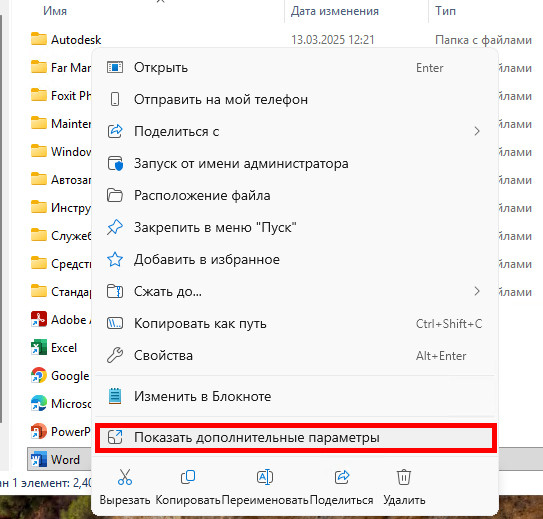Select the 'Автозаг' folder row

[61, 180]
